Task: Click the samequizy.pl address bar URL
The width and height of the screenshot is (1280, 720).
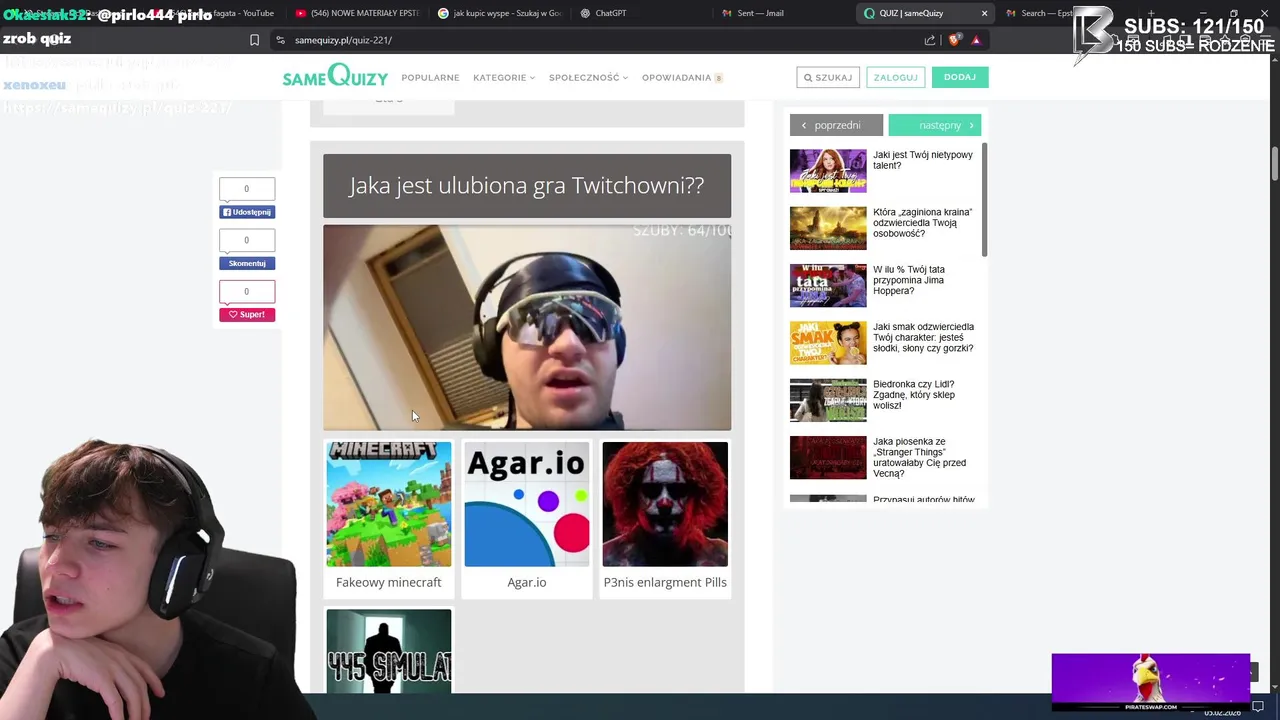Action: coord(343,40)
